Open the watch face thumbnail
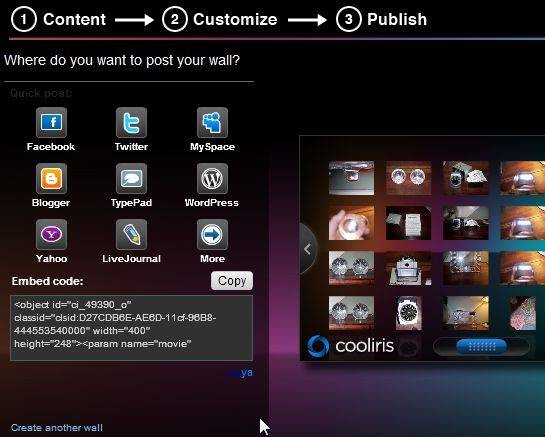Viewport: 545px width, 437px height. (x=408, y=313)
